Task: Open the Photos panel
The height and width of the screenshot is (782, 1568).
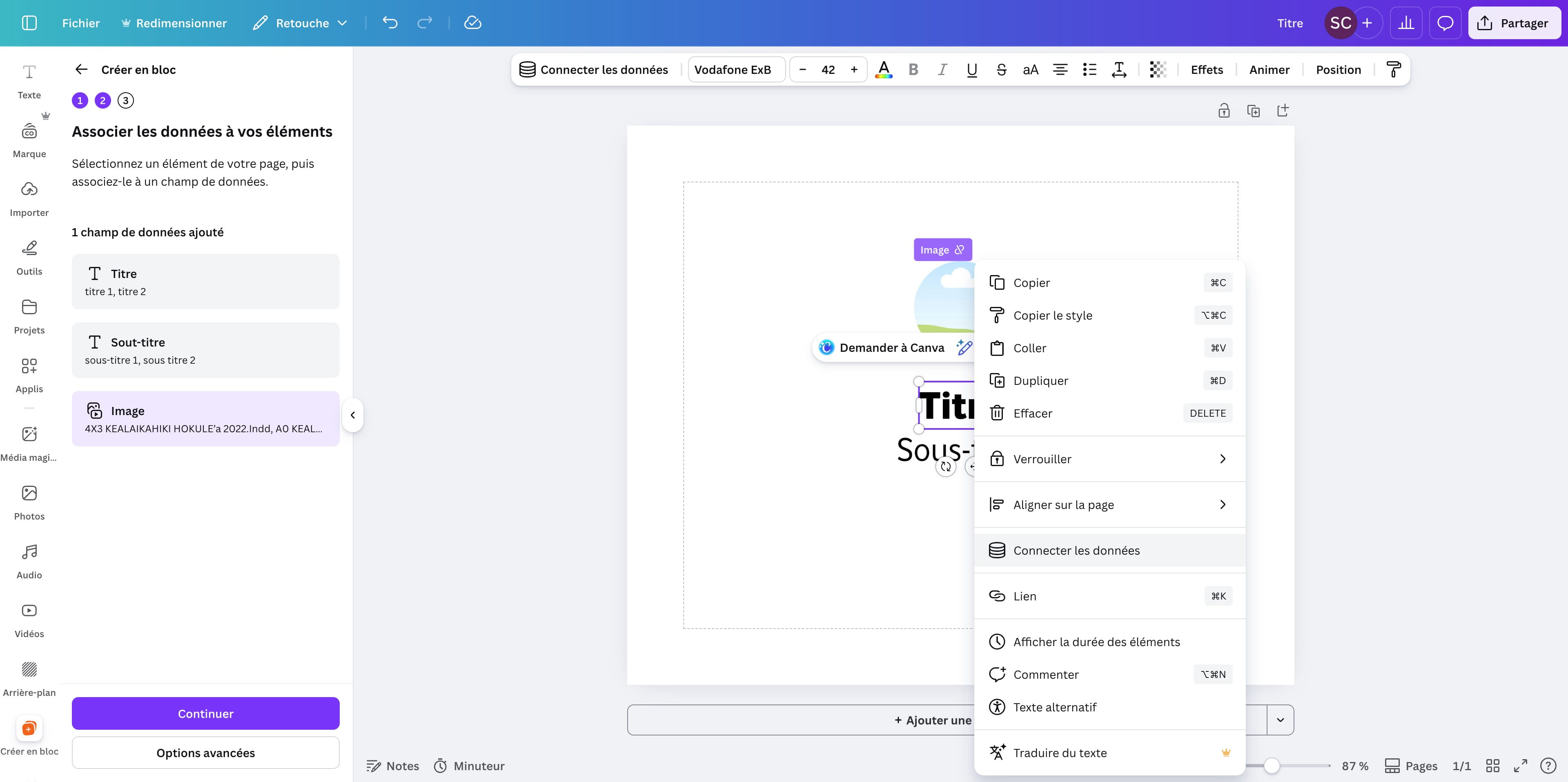Action: pyautogui.click(x=29, y=503)
